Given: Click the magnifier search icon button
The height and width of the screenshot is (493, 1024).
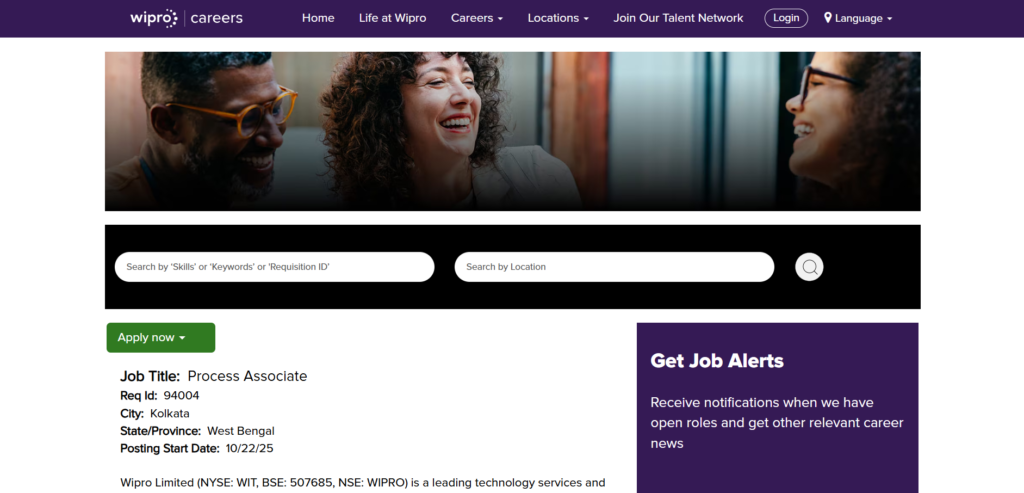Looking at the screenshot, I should tap(809, 267).
